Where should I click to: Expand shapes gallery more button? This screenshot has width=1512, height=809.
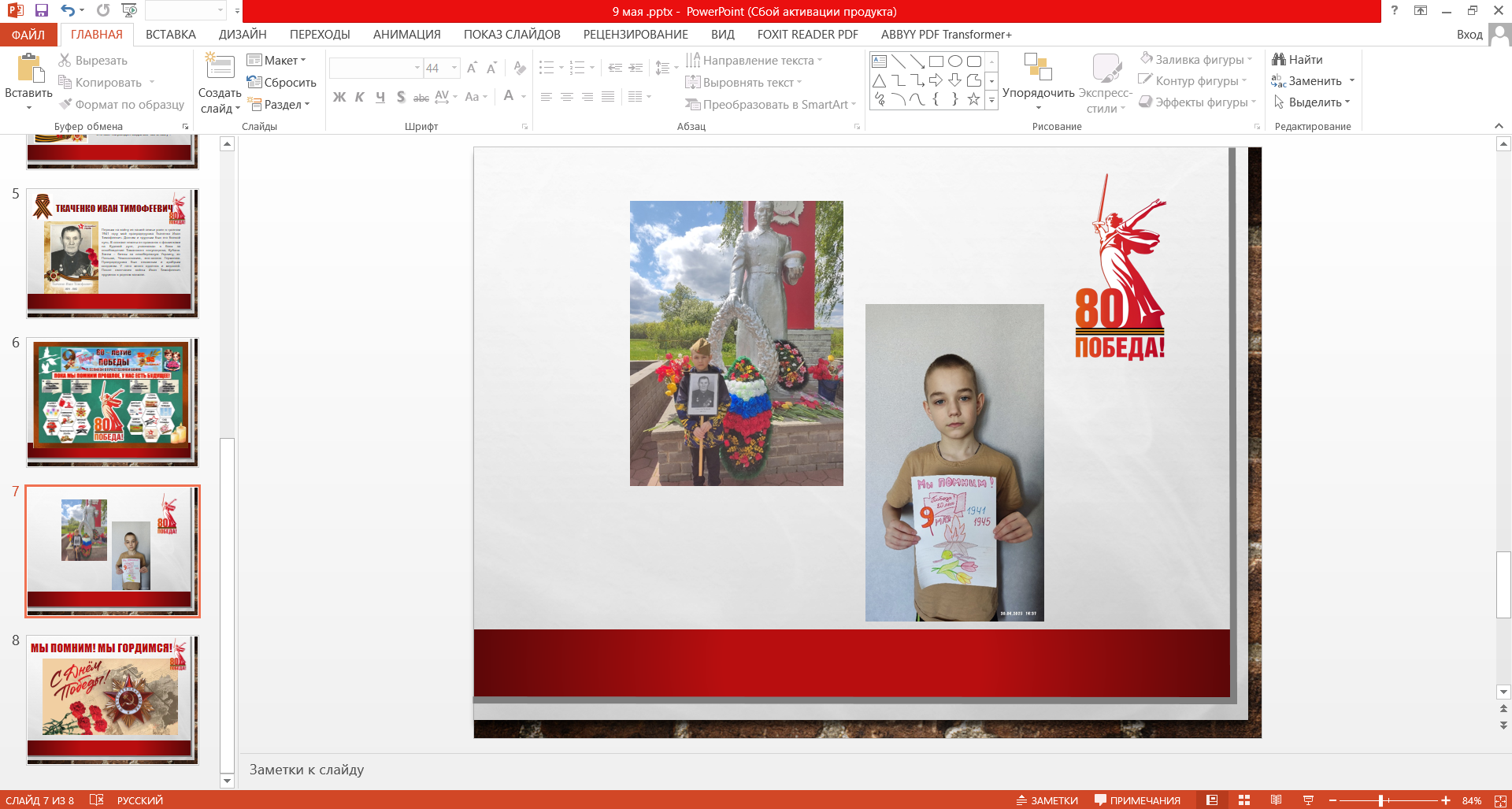[991, 100]
